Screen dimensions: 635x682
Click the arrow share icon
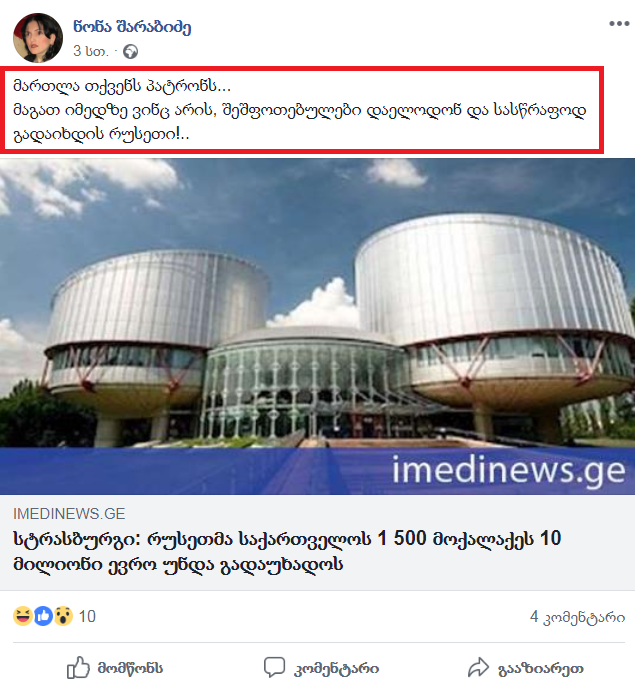[478, 667]
